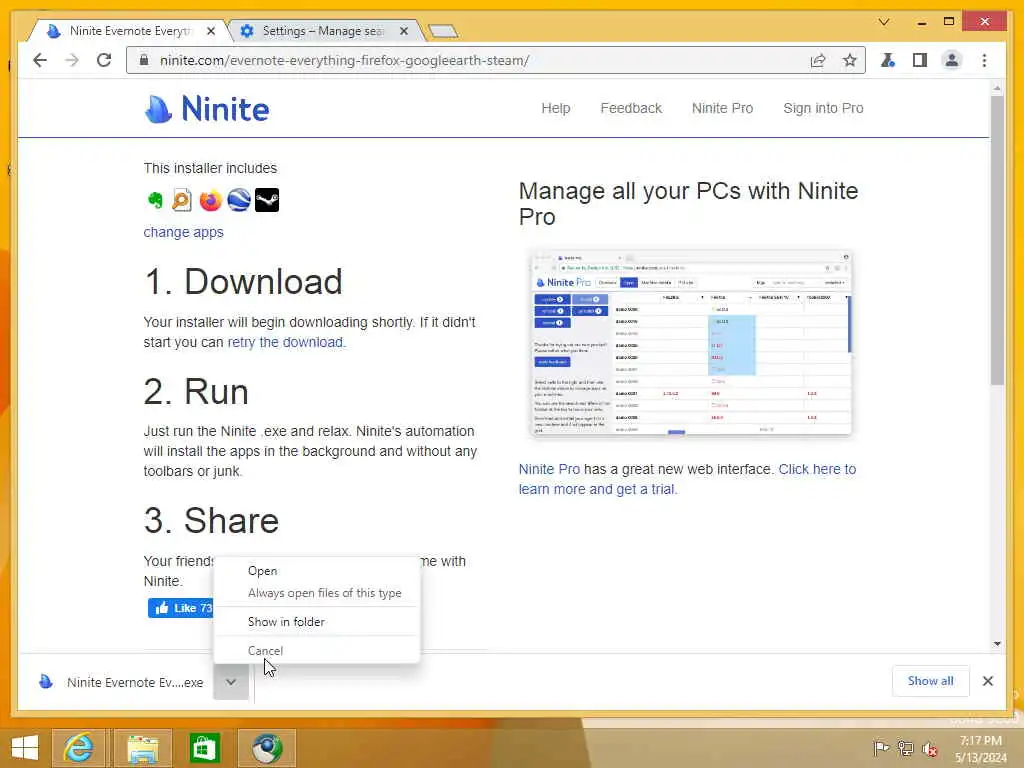Viewport: 1024px width, 768px height.
Task: Click Show all downloads
Action: 930,681
